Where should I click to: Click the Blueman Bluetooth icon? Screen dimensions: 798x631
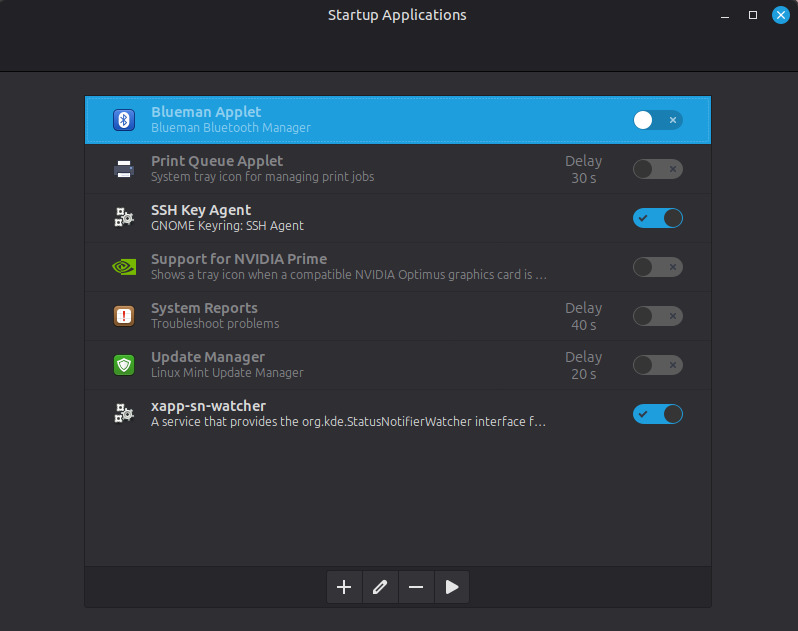tap(124, 120)
